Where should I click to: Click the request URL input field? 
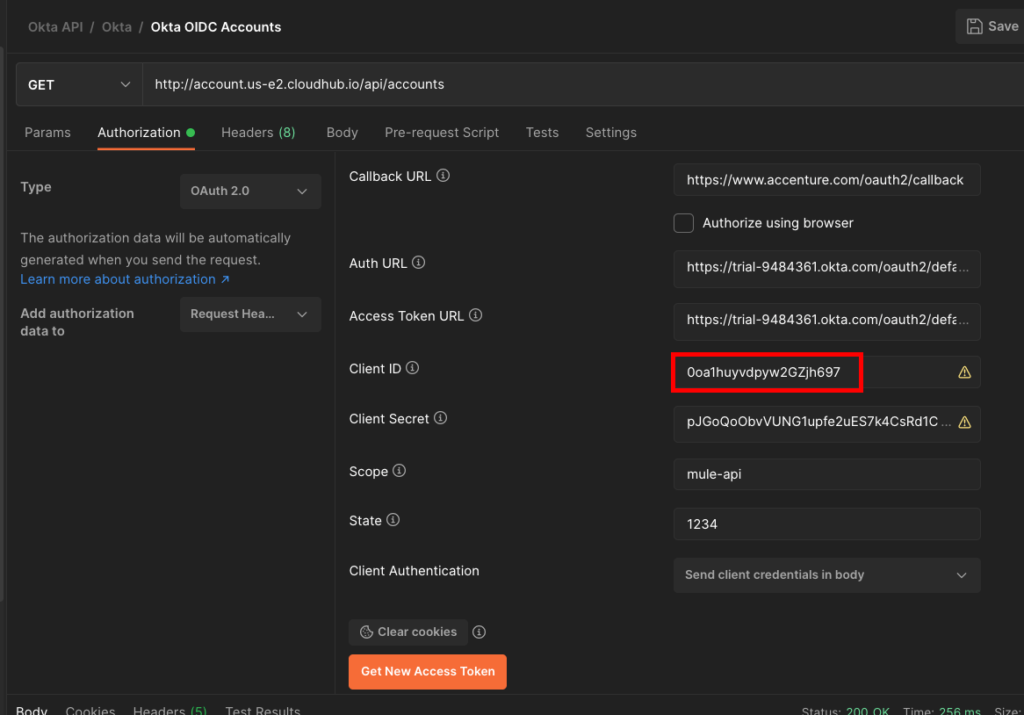click(x=580, y=85)
